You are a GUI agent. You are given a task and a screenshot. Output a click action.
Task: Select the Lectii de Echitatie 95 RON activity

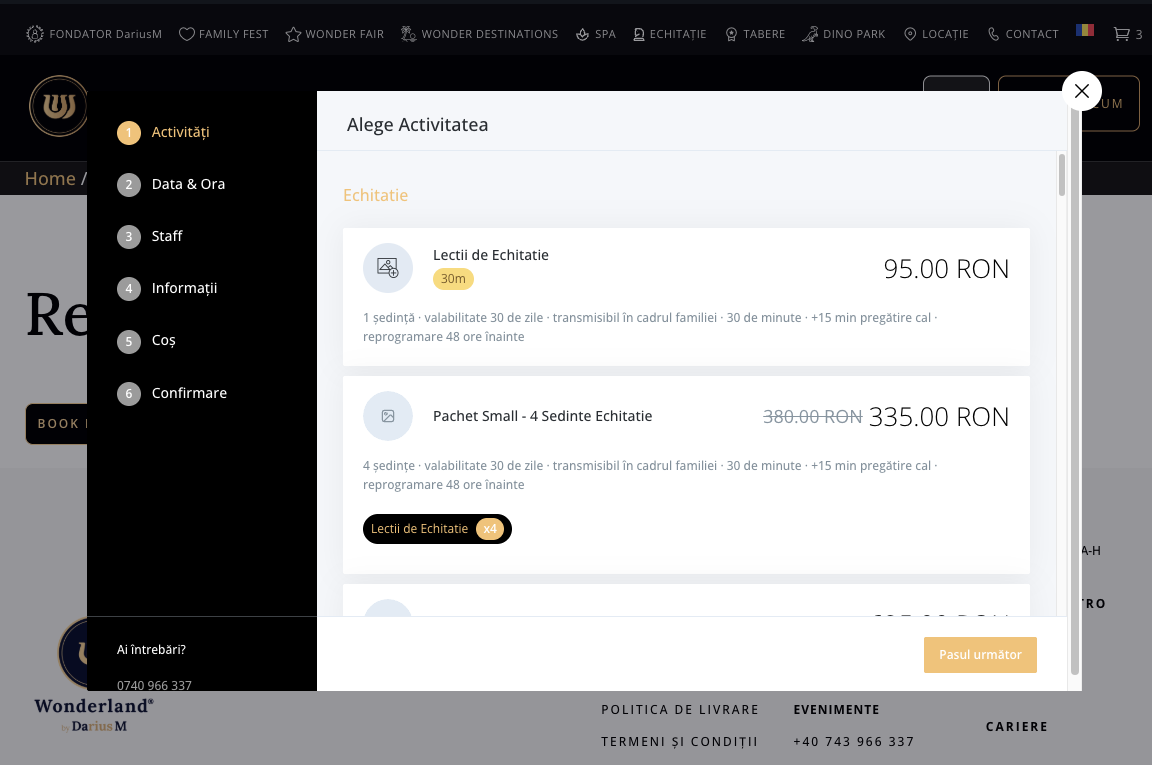(686, 297)
